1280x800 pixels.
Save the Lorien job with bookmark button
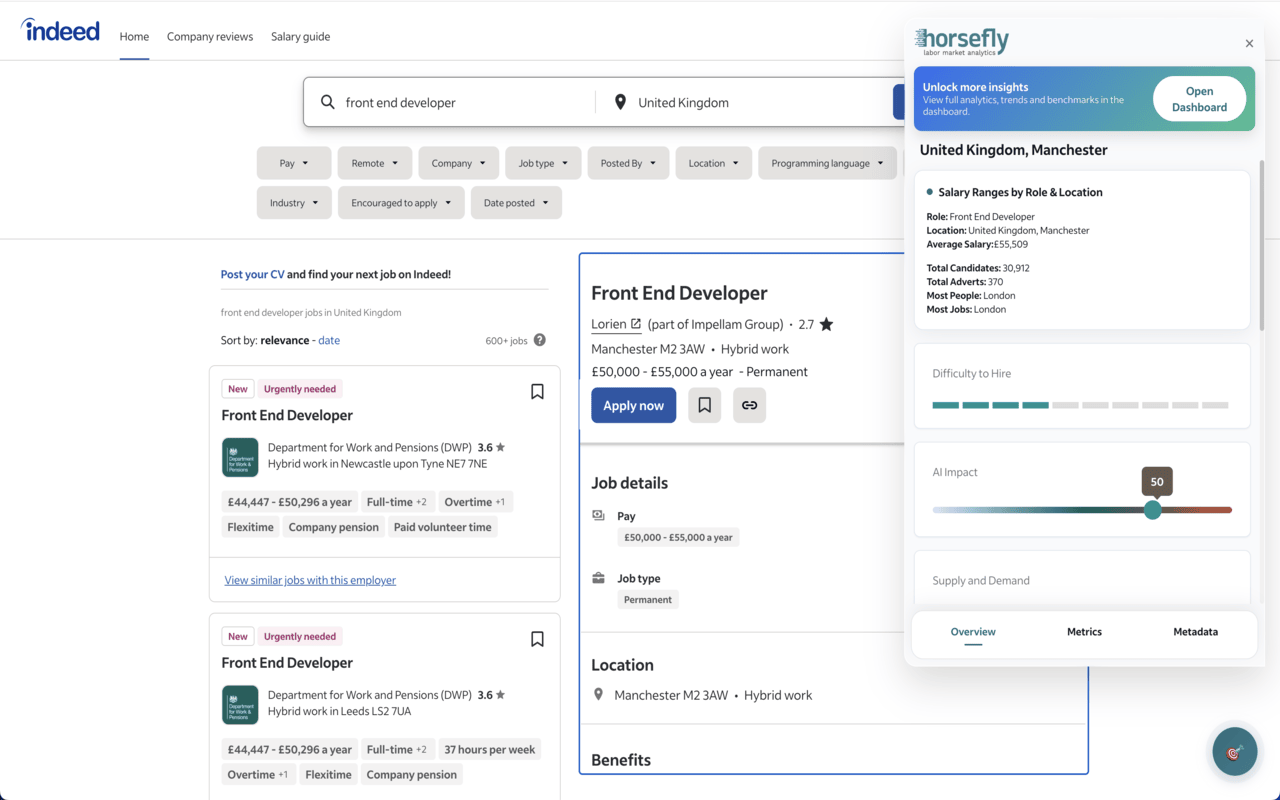(704, 405)
